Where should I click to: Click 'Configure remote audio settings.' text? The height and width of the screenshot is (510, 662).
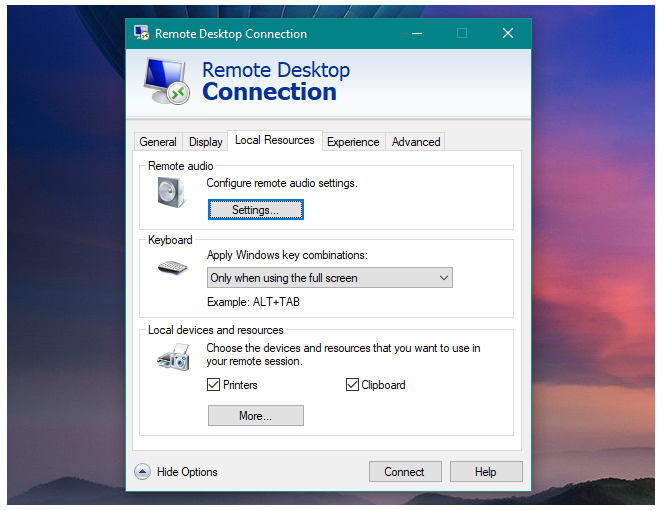(x=282, y=183)
